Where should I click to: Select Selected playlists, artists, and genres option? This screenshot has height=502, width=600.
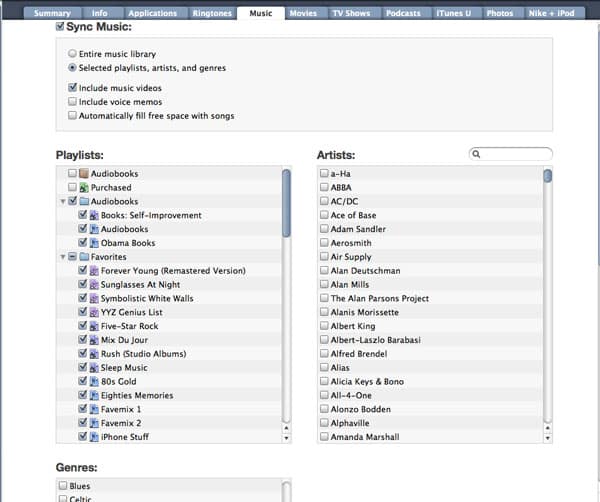(x=72, y=68)
